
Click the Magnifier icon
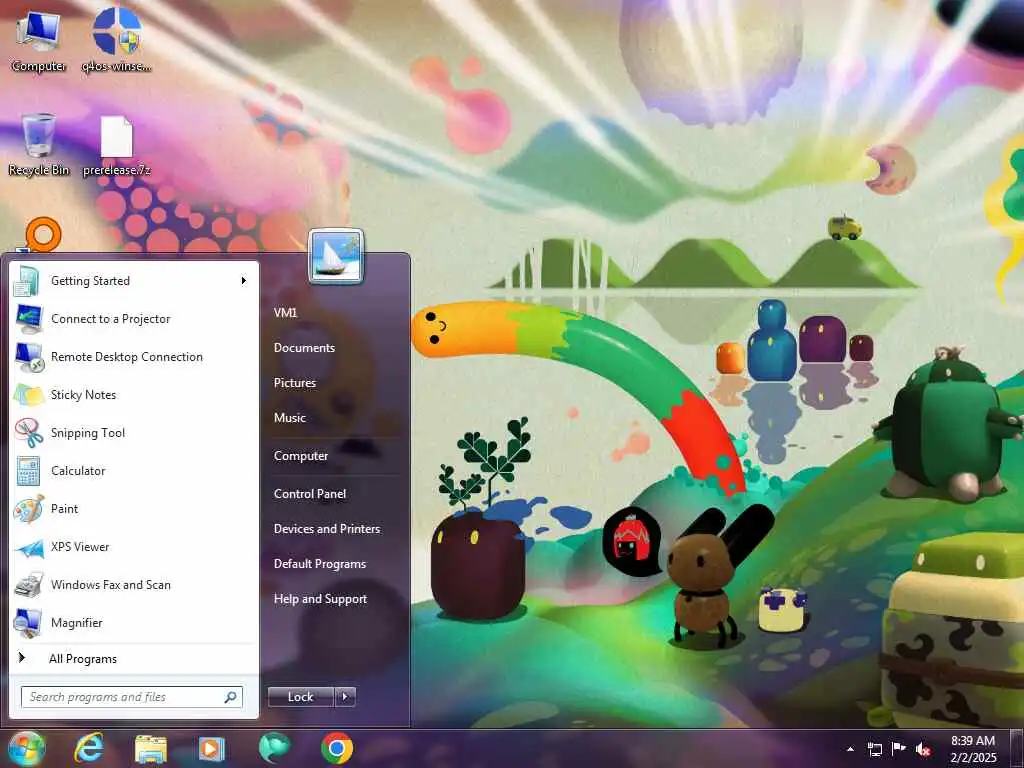coord(29,623)
